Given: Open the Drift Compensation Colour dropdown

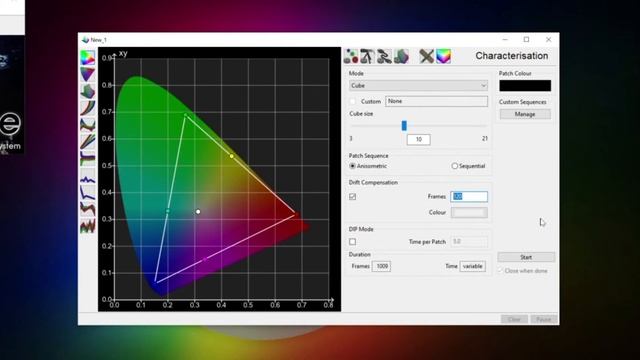Looking at the screenshot, I should point(469,213).
